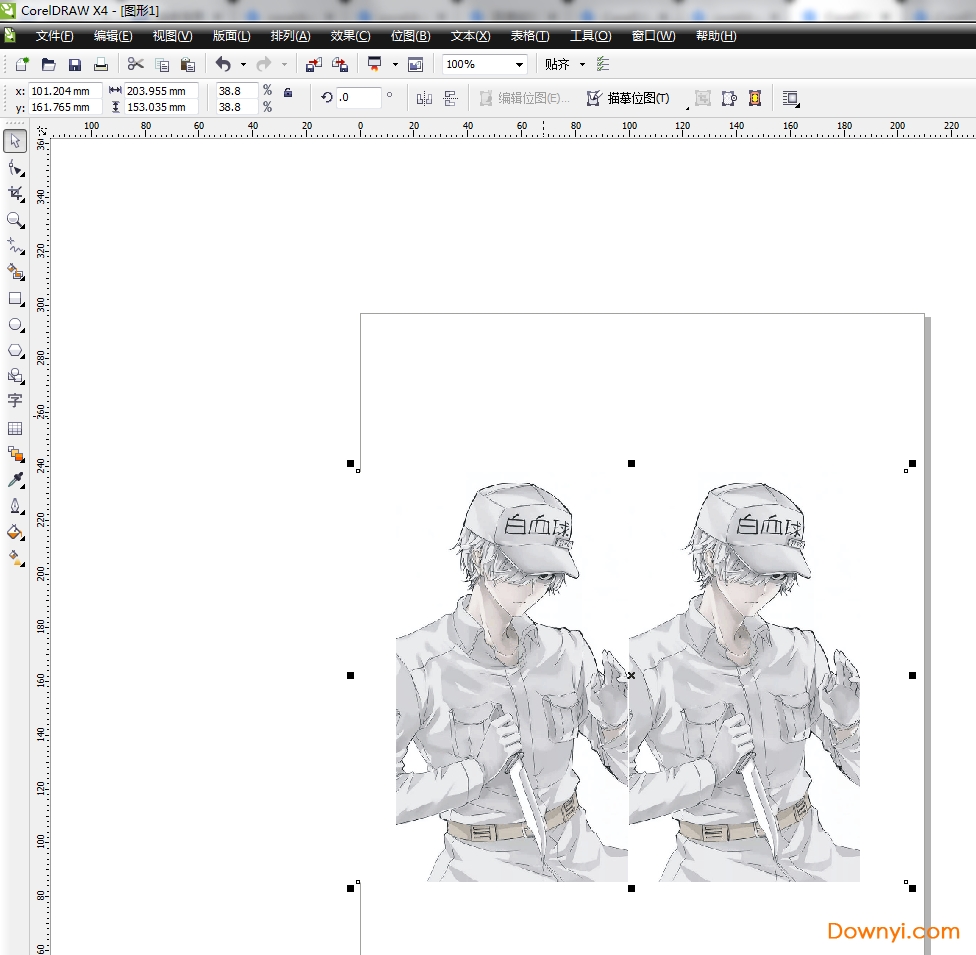Open the zoom level dropdown showing 100%
The width and height of the screenshot is (976, 955).
pyautogui.click(x=519, y=64)
